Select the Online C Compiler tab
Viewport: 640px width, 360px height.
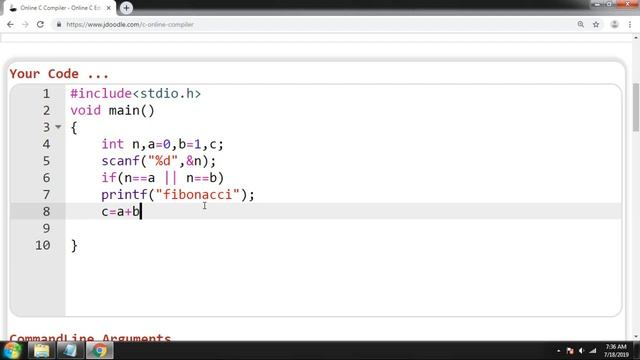[x=60, y=8]
